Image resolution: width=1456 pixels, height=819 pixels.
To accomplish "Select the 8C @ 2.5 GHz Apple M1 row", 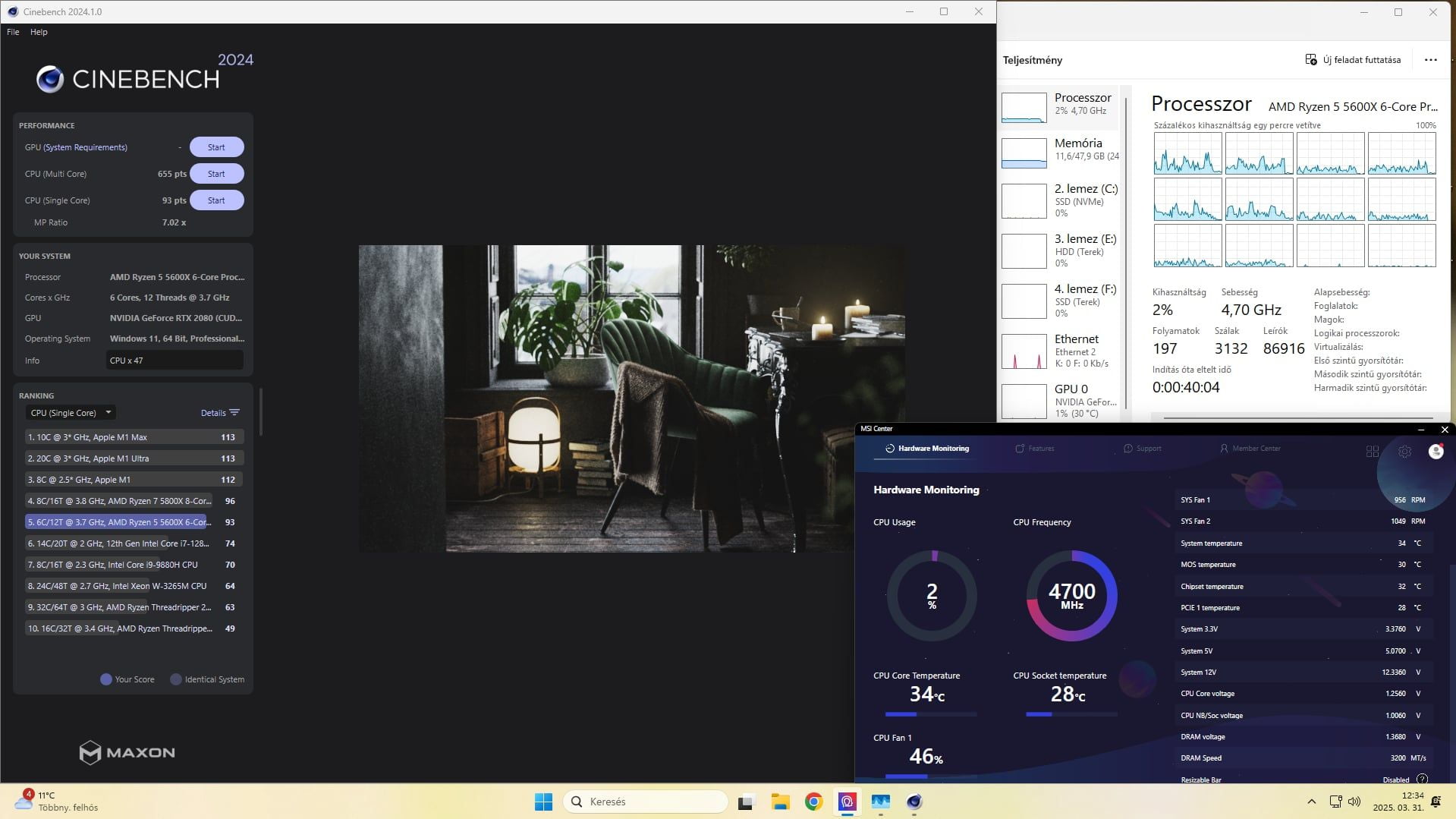I will 134,480.
